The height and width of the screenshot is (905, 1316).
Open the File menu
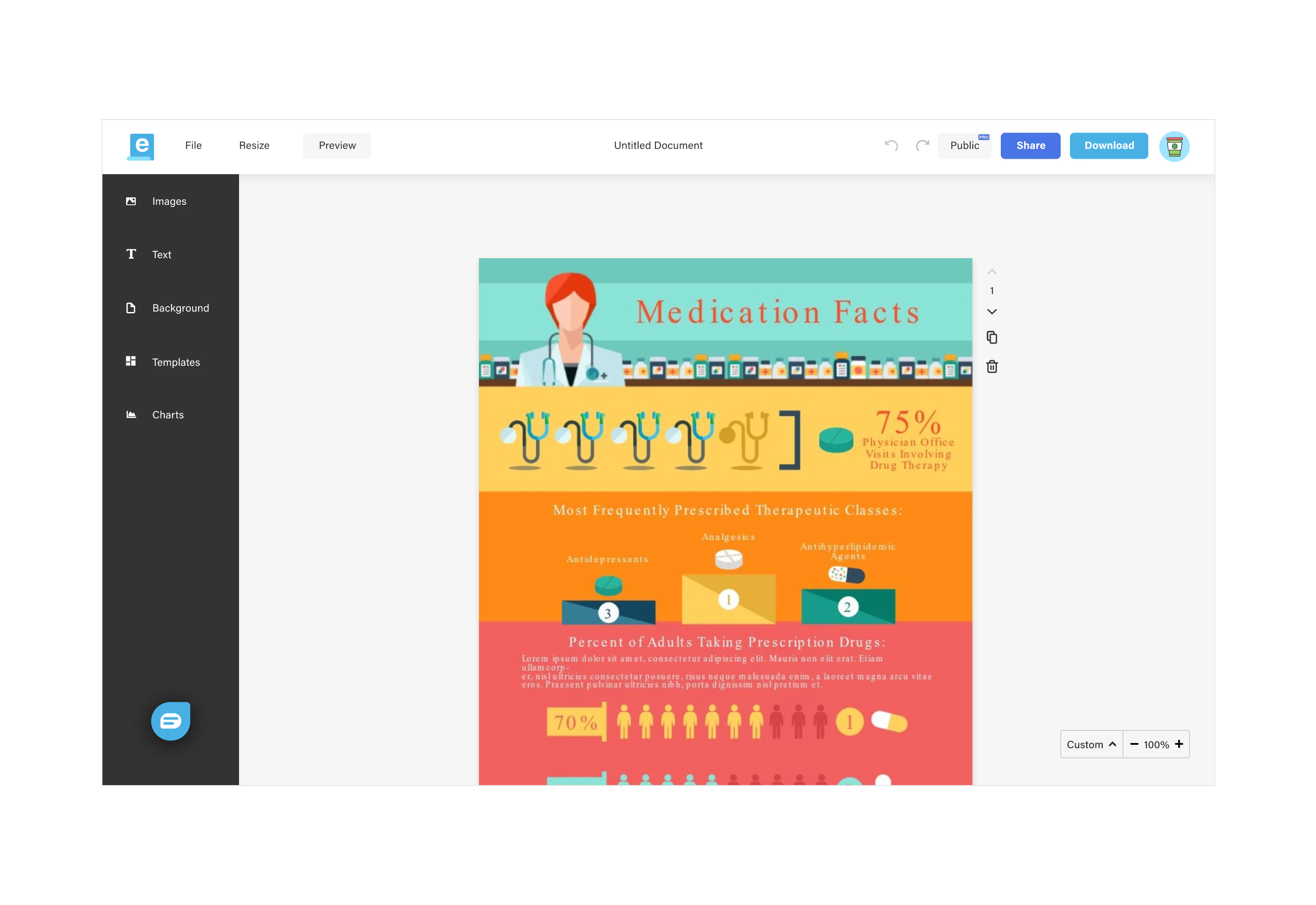[194, 145]
